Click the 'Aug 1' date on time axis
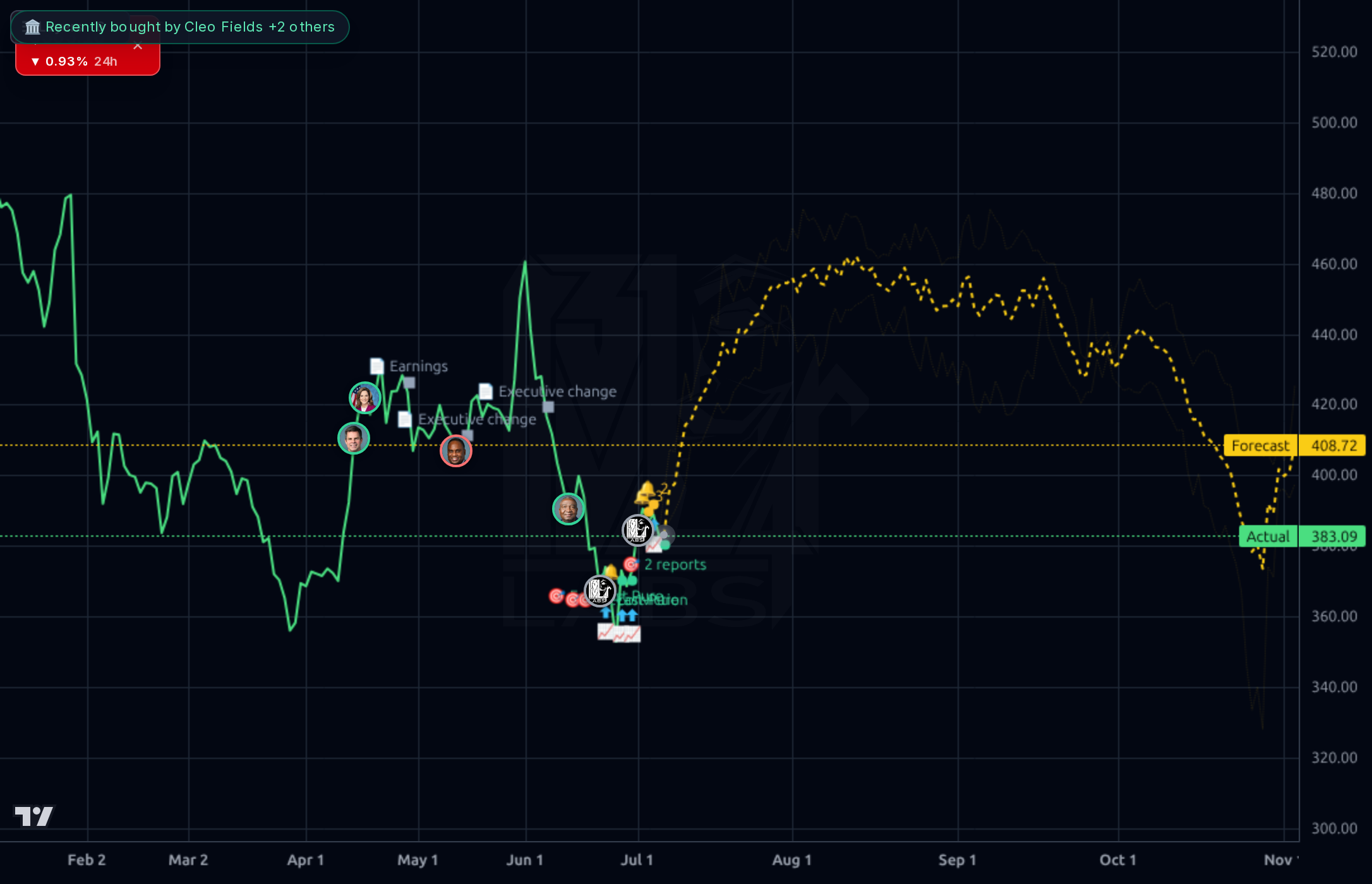The width and height of the screenshot is (1372, 884). (792, 860)
